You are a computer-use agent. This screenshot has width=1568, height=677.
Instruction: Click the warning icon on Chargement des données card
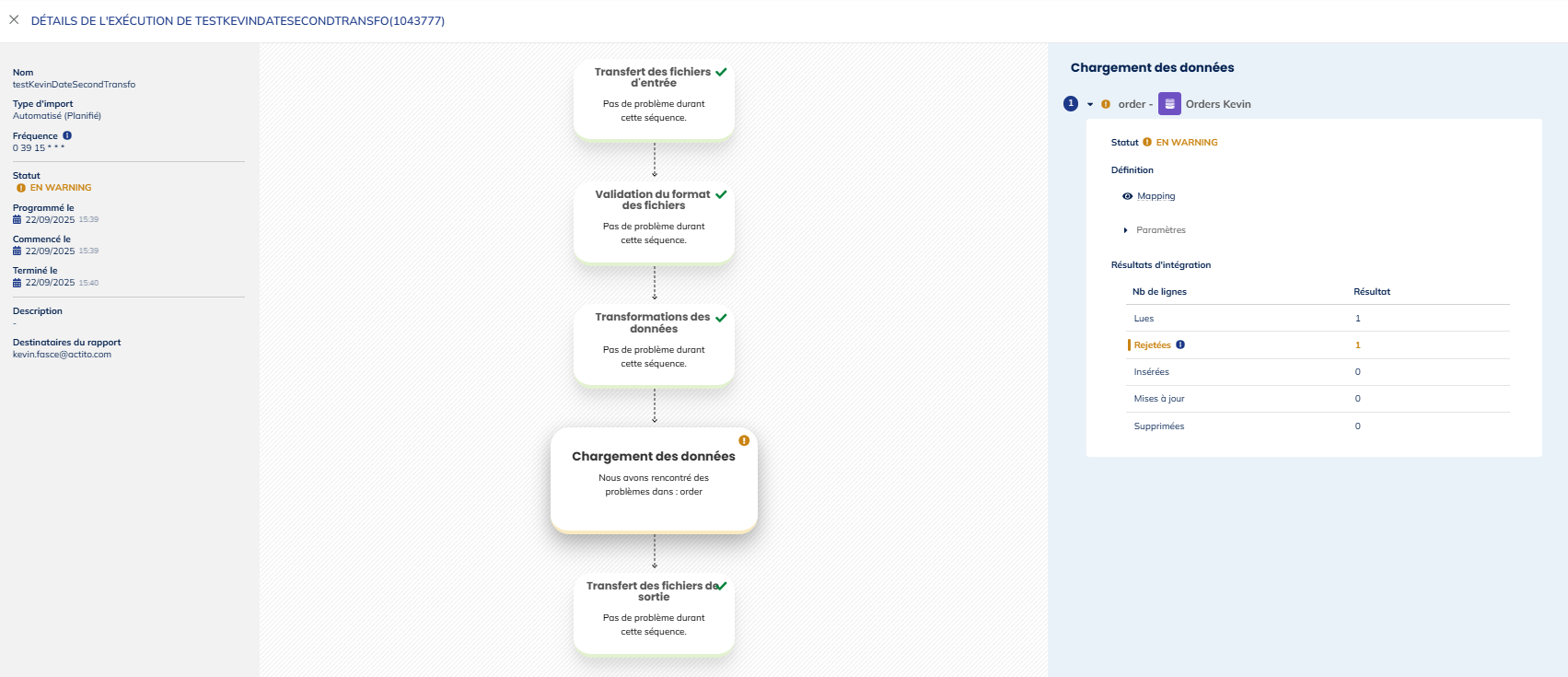click(744, 440)
